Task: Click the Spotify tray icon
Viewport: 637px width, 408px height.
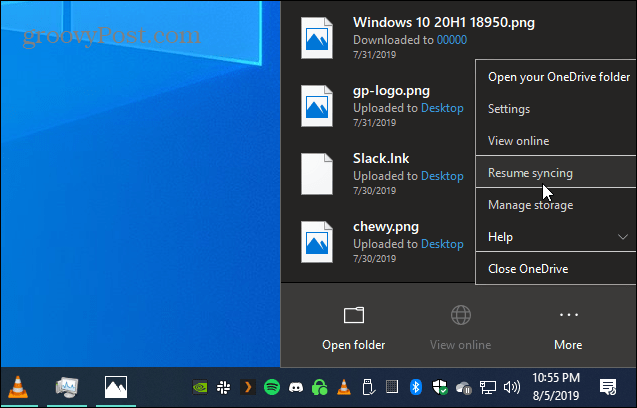Action: (272, 387)
